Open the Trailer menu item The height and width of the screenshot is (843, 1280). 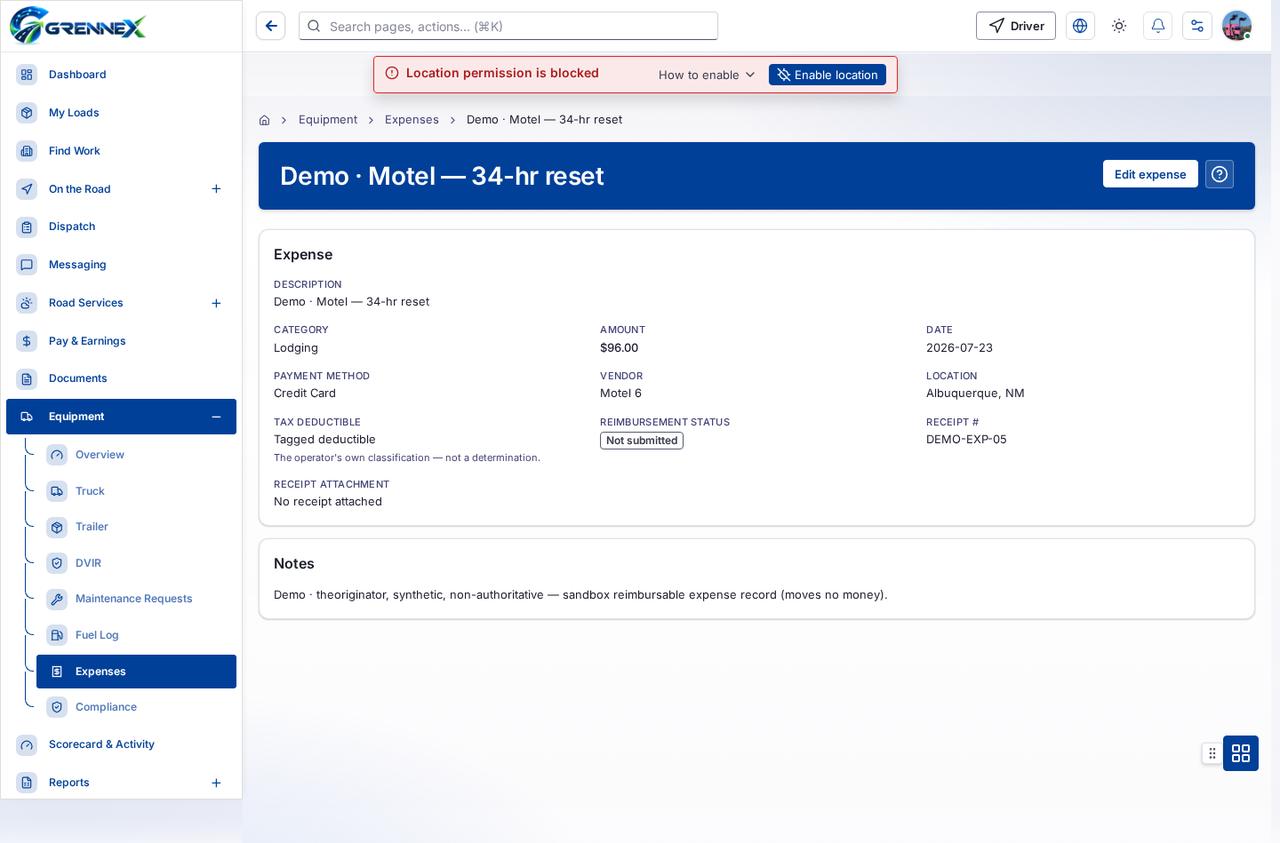(x=136, y=527)
